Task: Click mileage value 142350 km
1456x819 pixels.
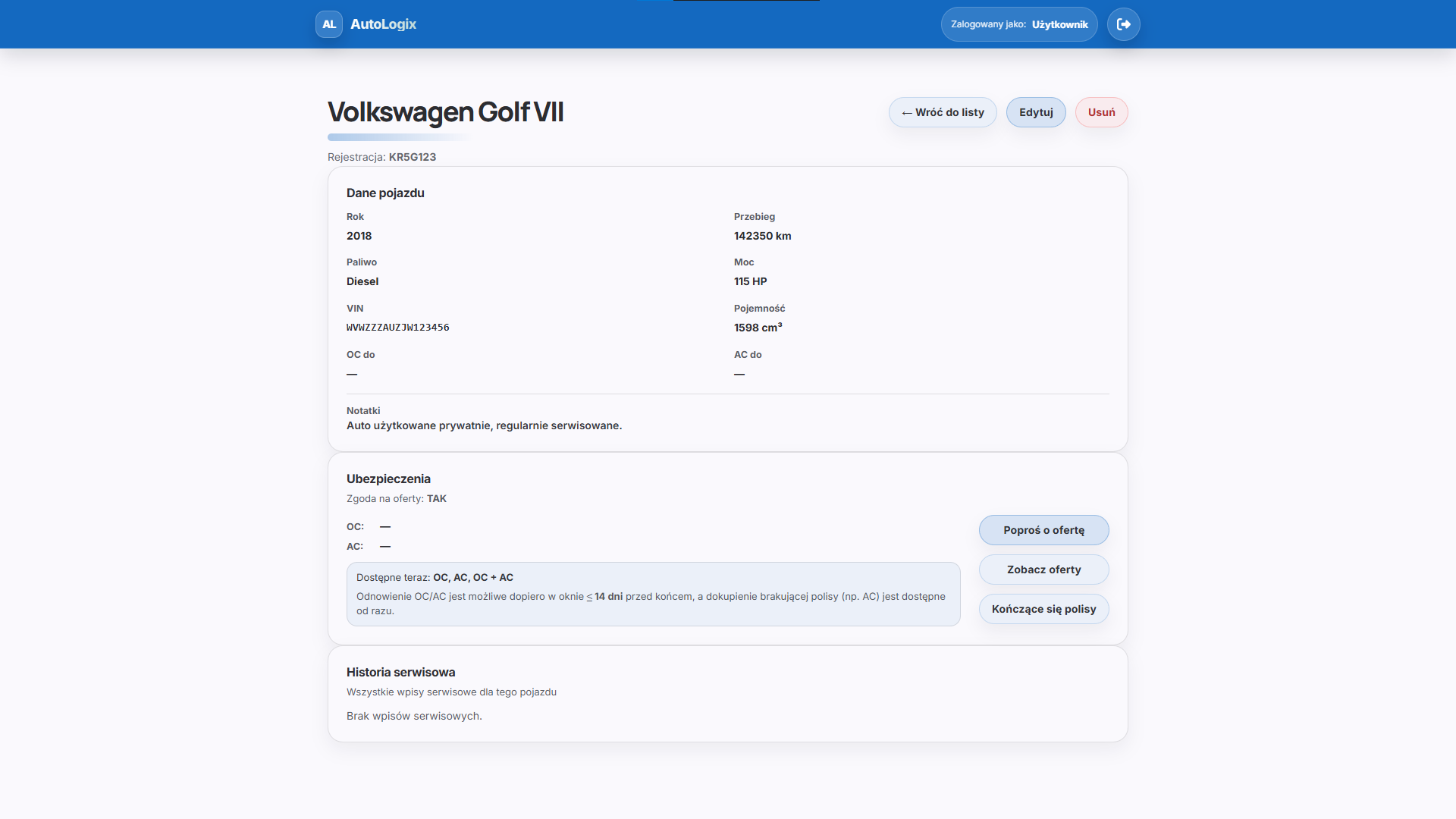Action: coord(762,236)
